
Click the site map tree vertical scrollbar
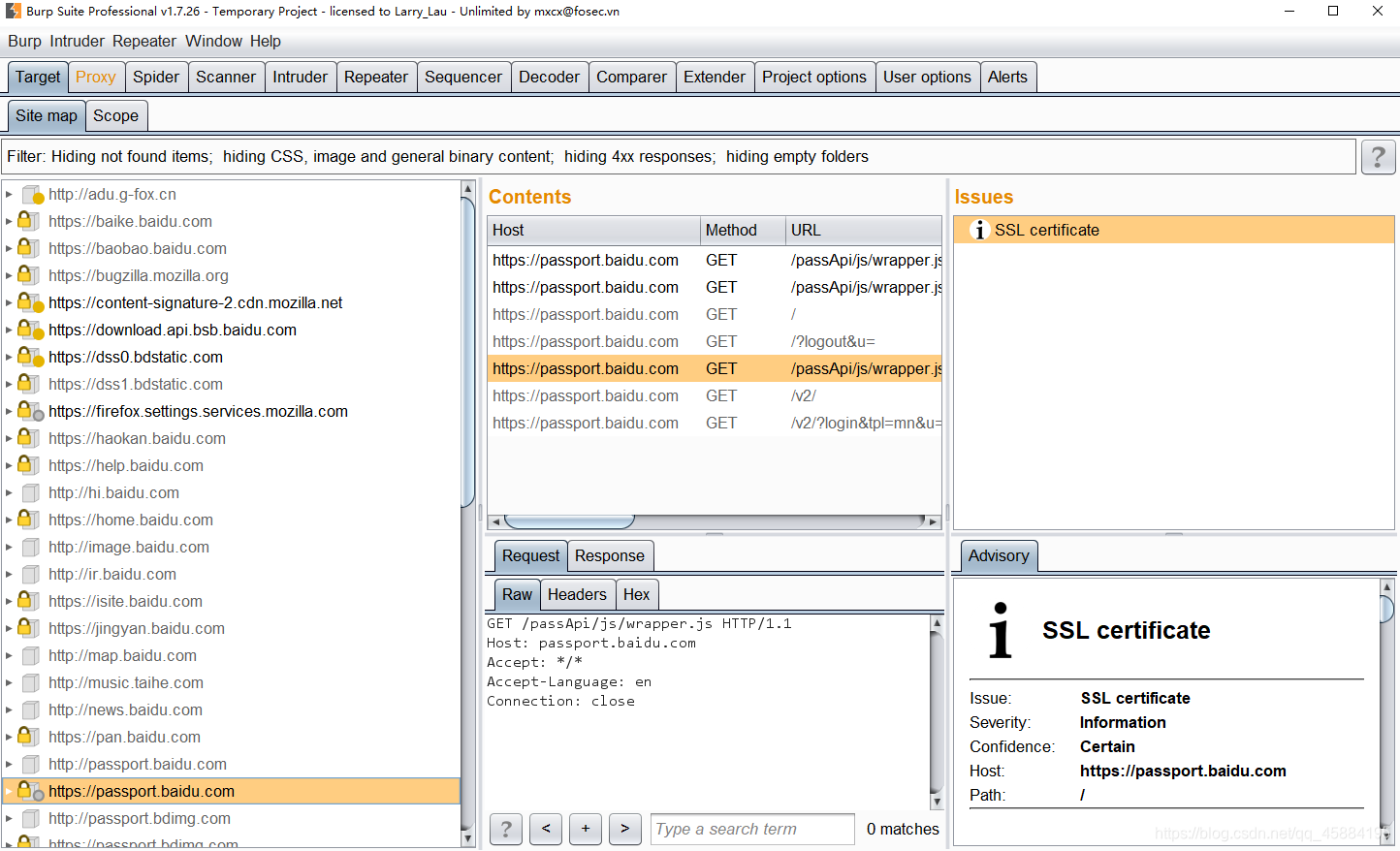click(467, 514)
